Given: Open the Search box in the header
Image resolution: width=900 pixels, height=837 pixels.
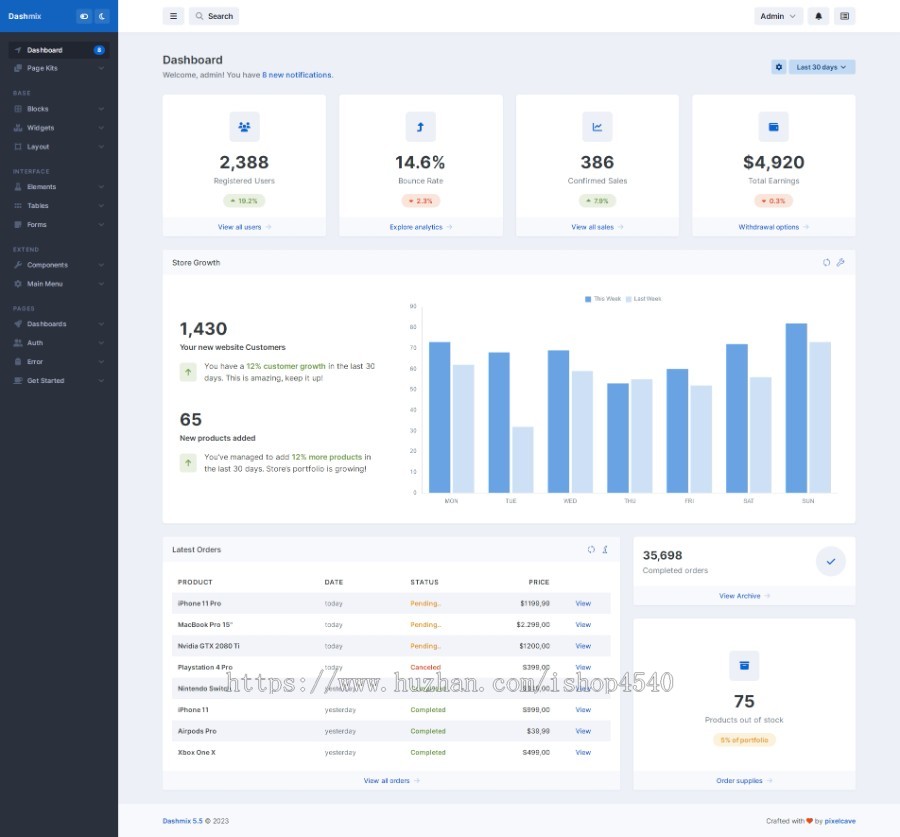Looking at the screenshot, I should pyautogui.click(x=214, y=16).
